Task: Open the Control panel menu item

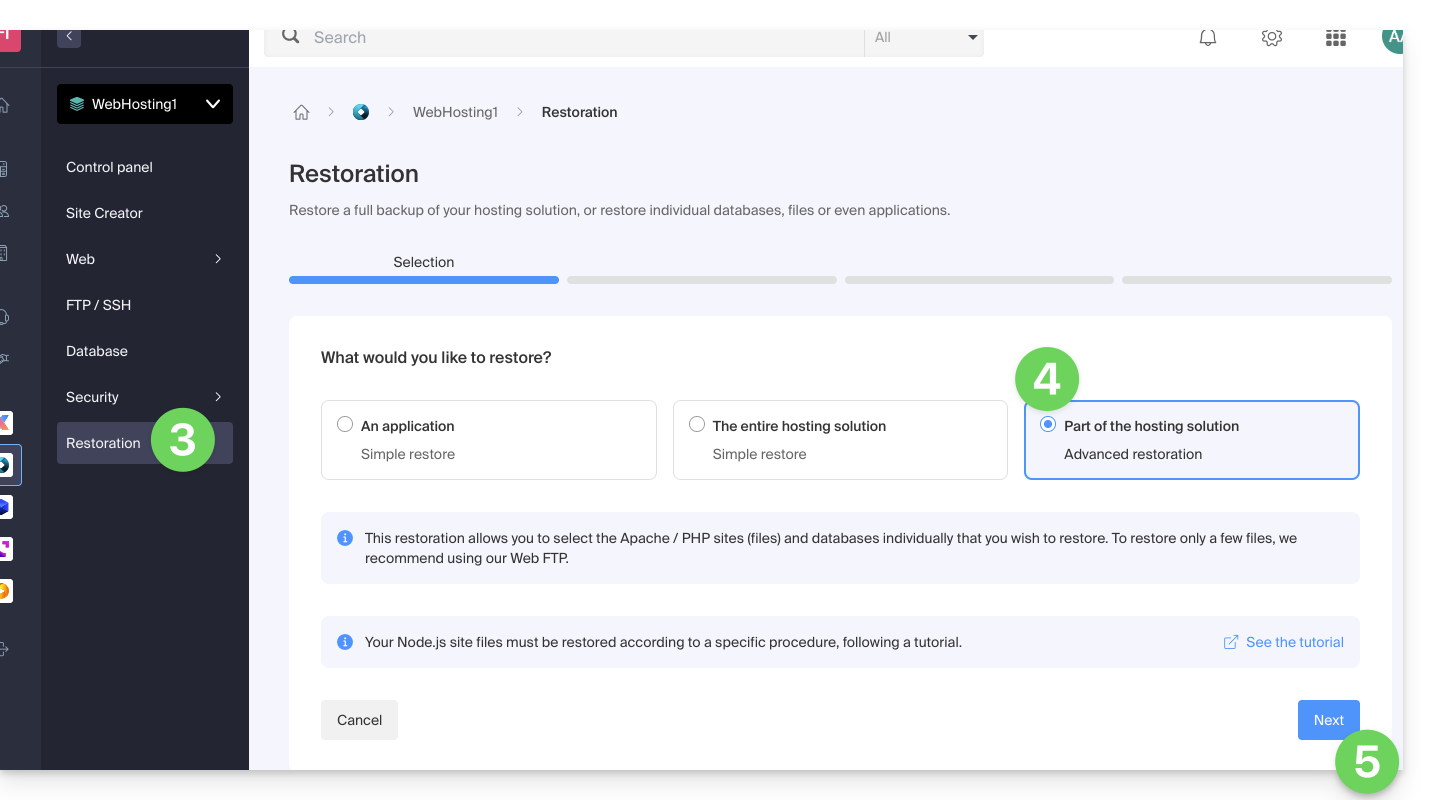Action: coord(110,167)
